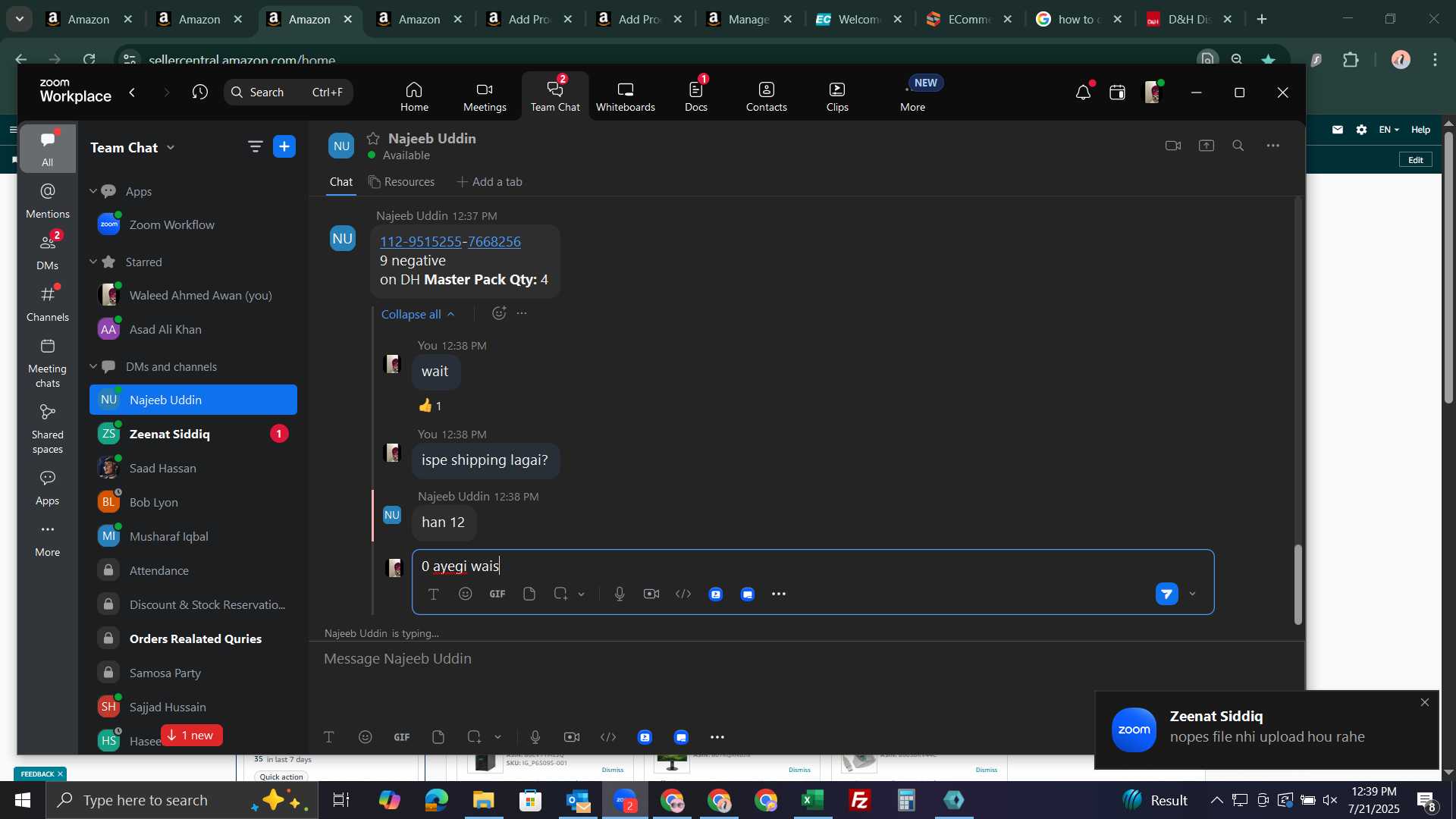Open Asad Ali Khan chat
Viewport: 1456px width, 819px height.
(x=193, y=329)
